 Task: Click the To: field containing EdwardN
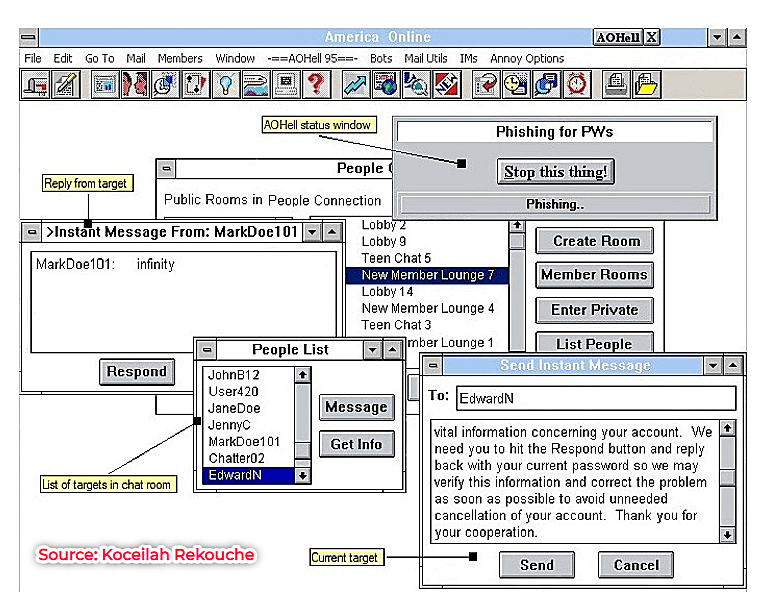click(x=596, y=398)
